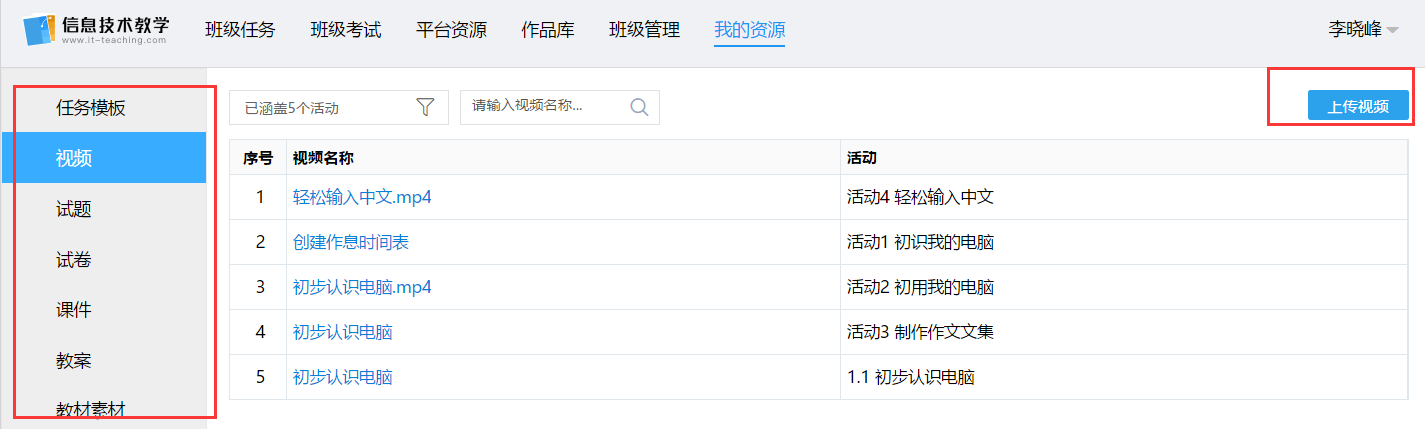Click the 信息技术教学 logo icon
1425x429 pixels.
pos(40,30)
